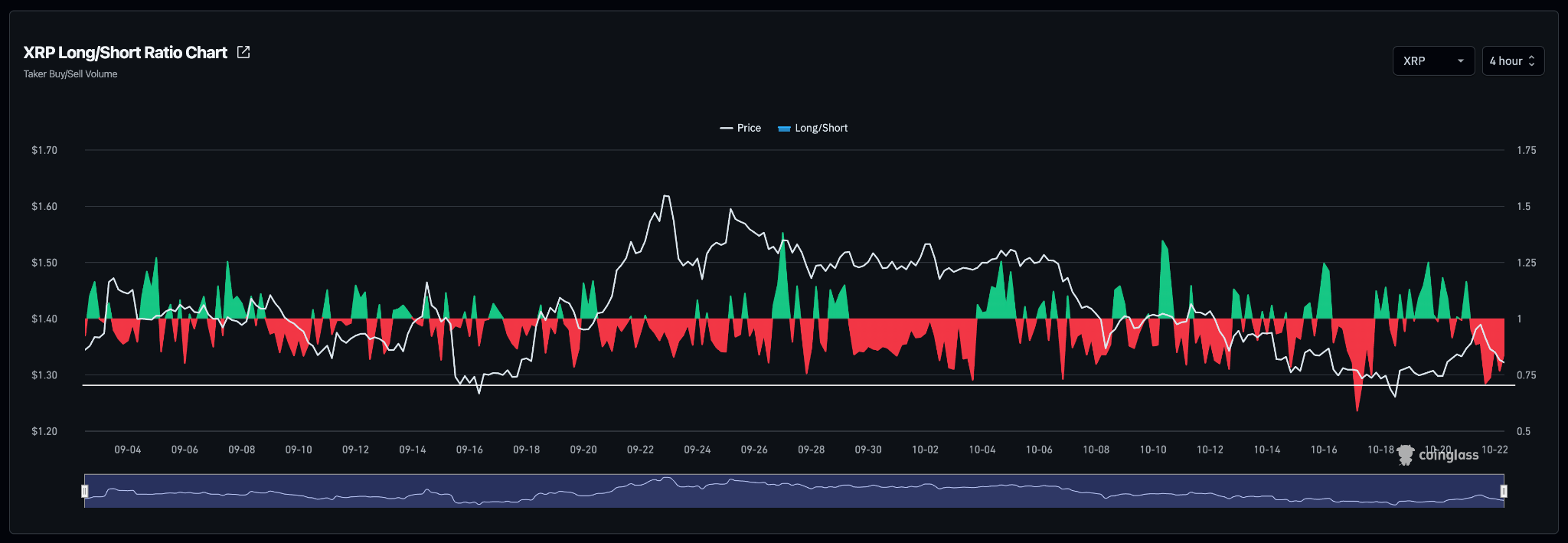Click the $1.60 price axis label

point(44,206)
